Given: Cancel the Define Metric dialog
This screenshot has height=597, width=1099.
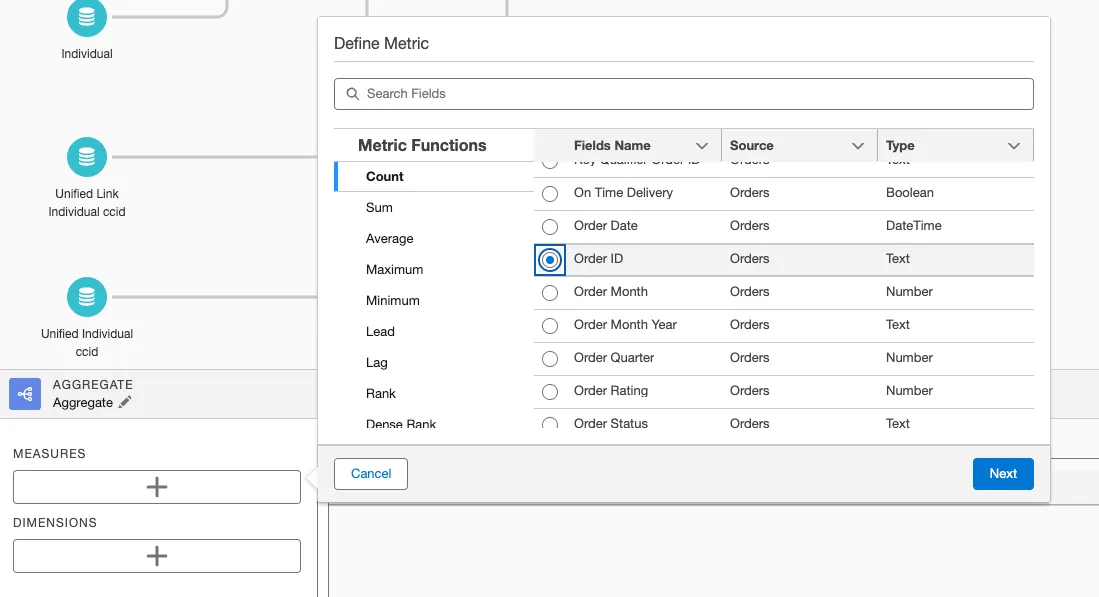Looking at the screenshot, I should click(371, 474).
